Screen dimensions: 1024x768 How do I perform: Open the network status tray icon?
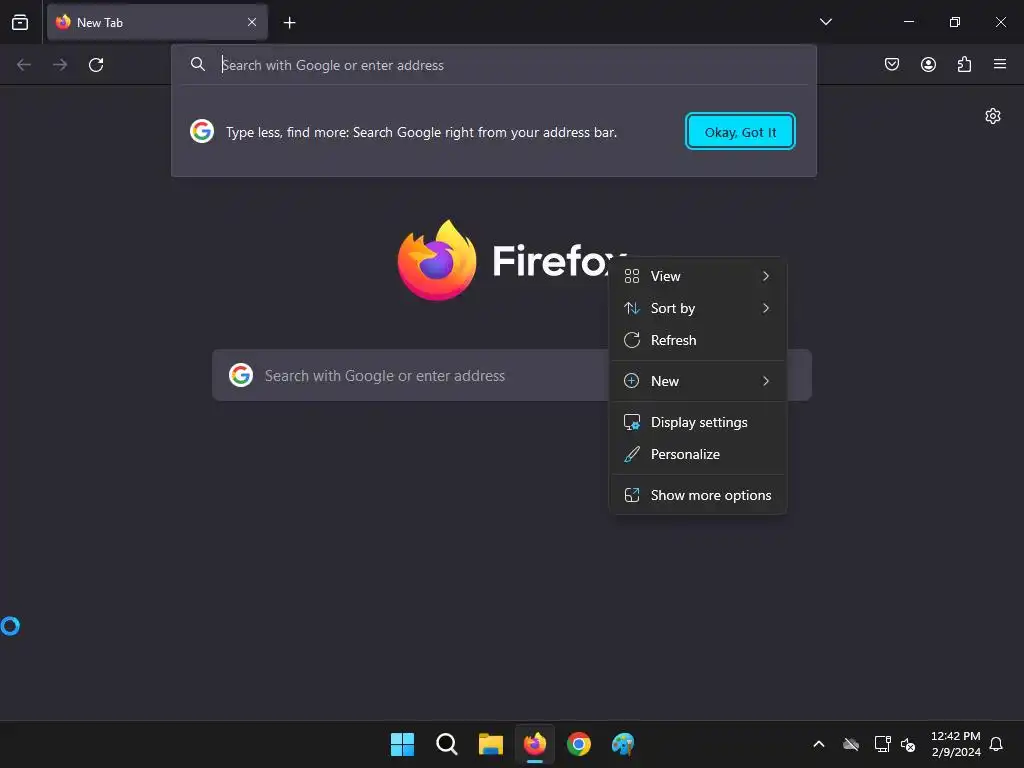[x=882, y=744]
